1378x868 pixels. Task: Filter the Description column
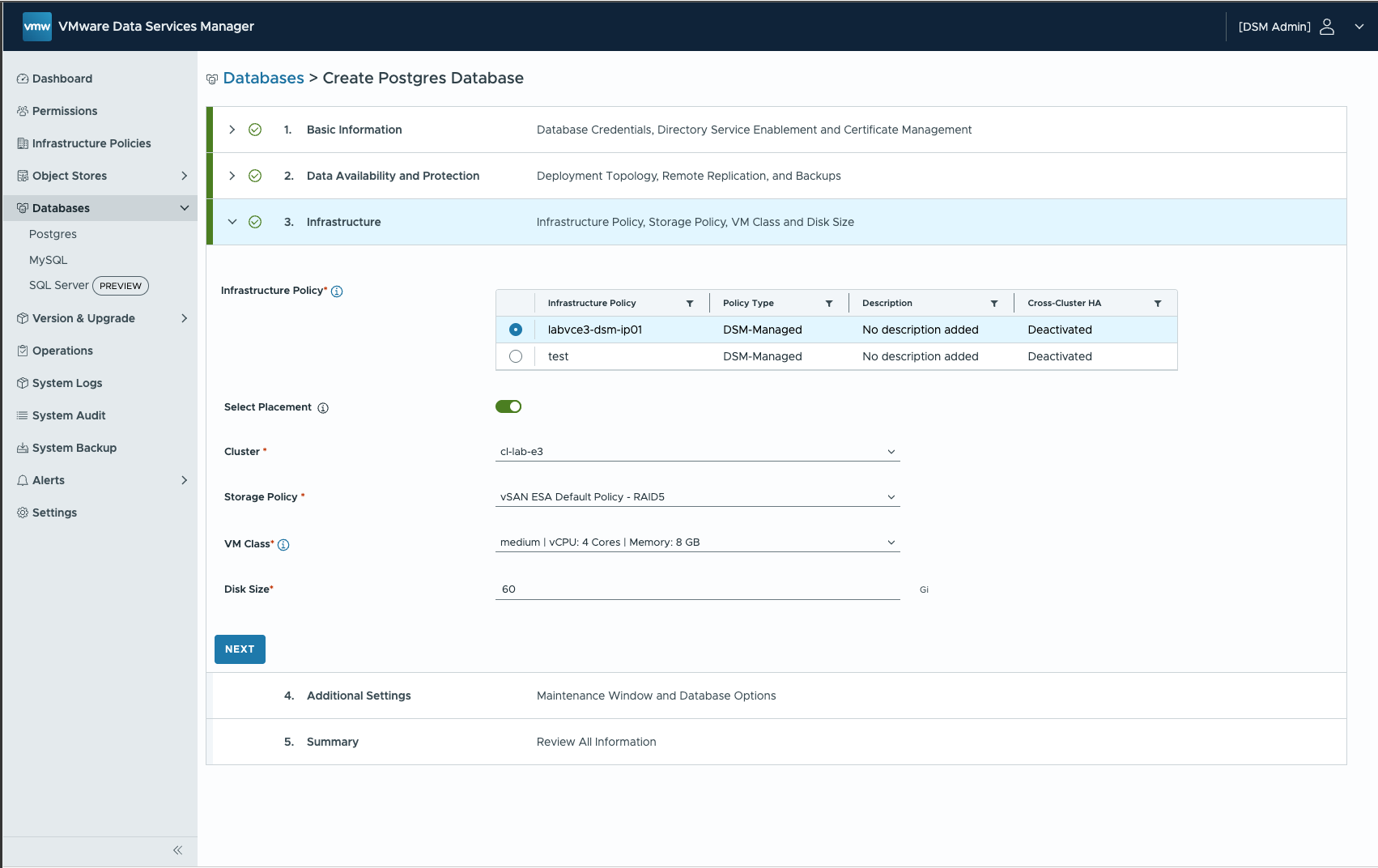coord(994,304)
